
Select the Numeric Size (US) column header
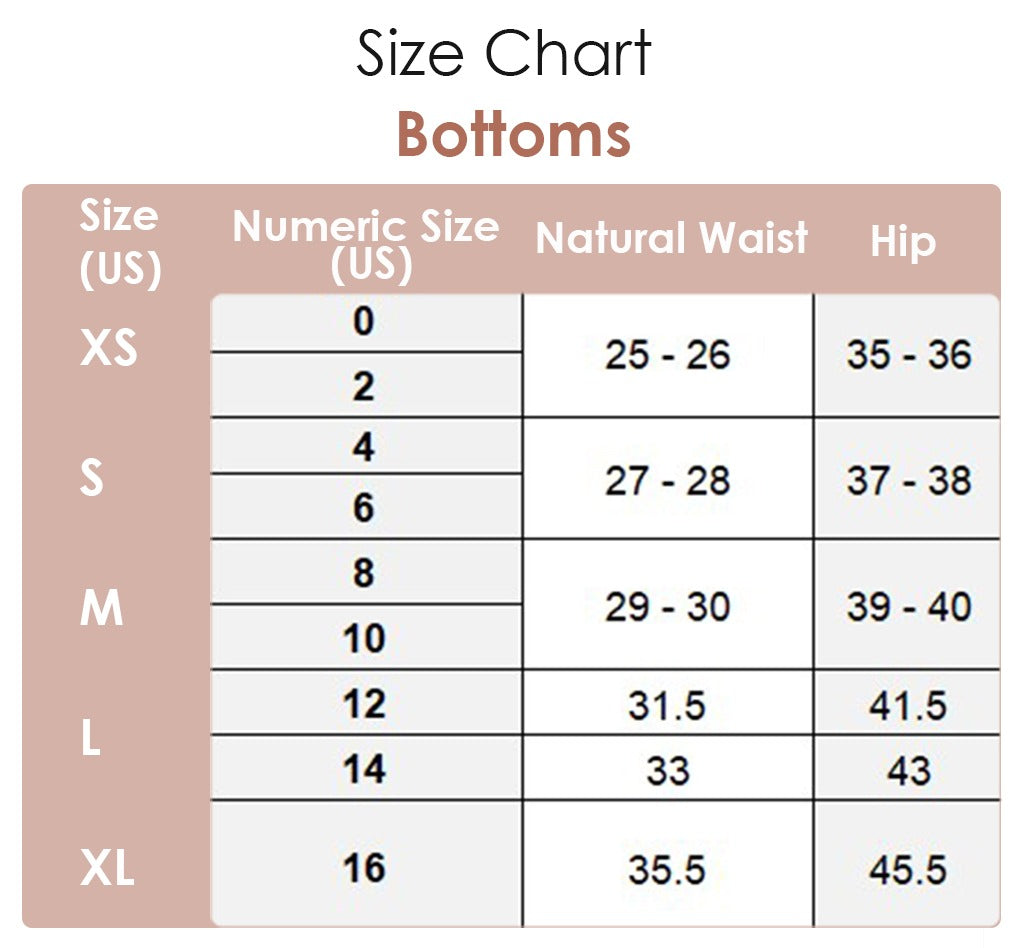click(366, 243)
